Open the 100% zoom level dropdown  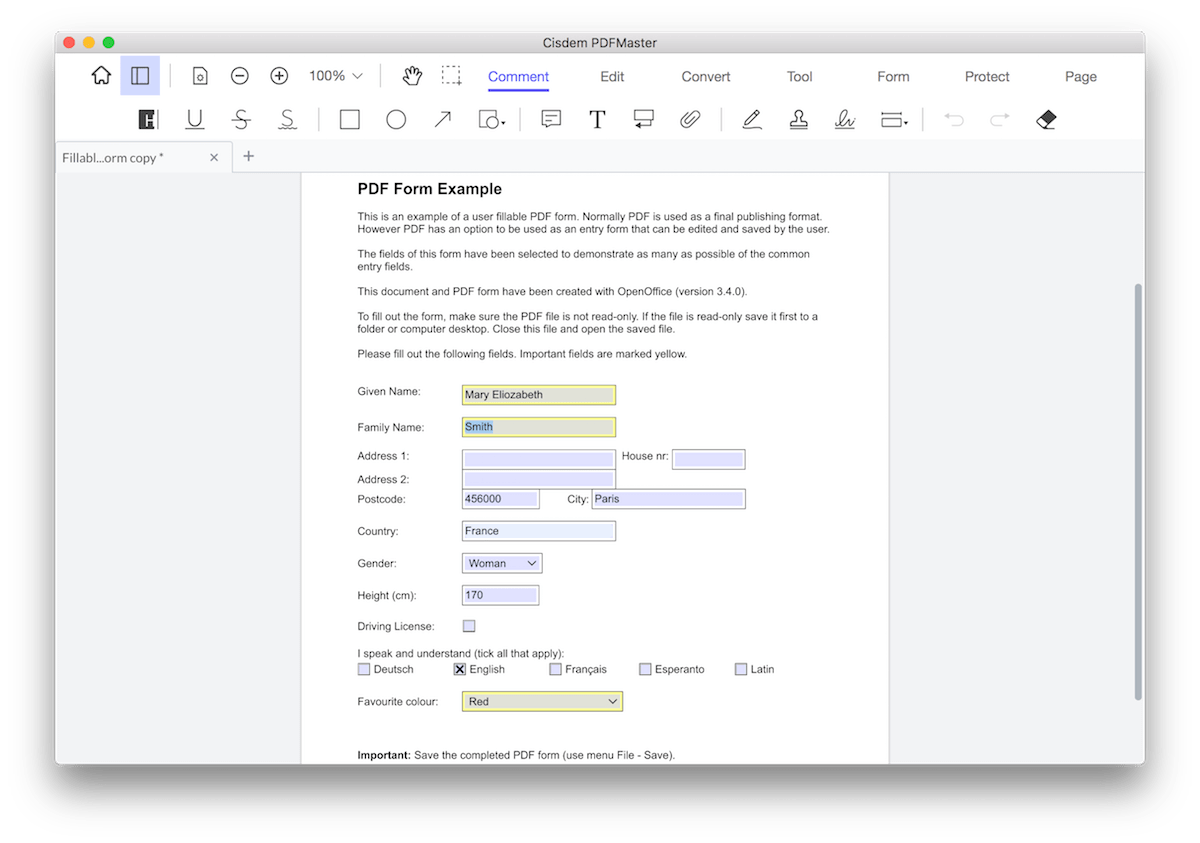(335, 76)
